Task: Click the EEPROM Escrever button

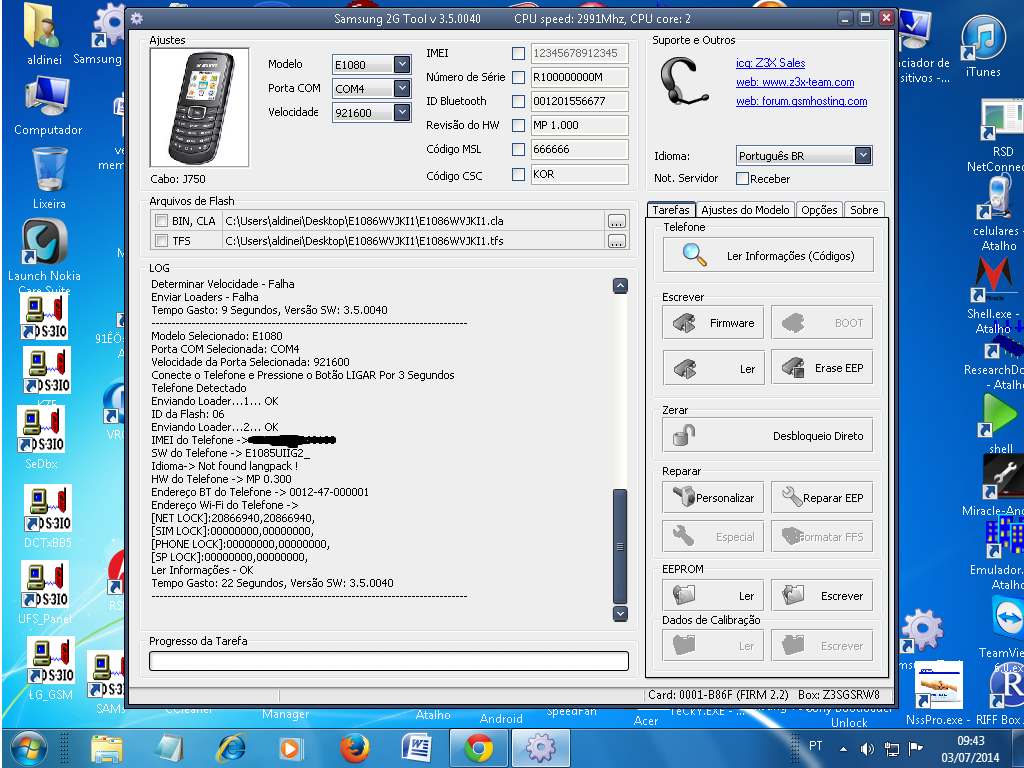Action: pos(822,596)
